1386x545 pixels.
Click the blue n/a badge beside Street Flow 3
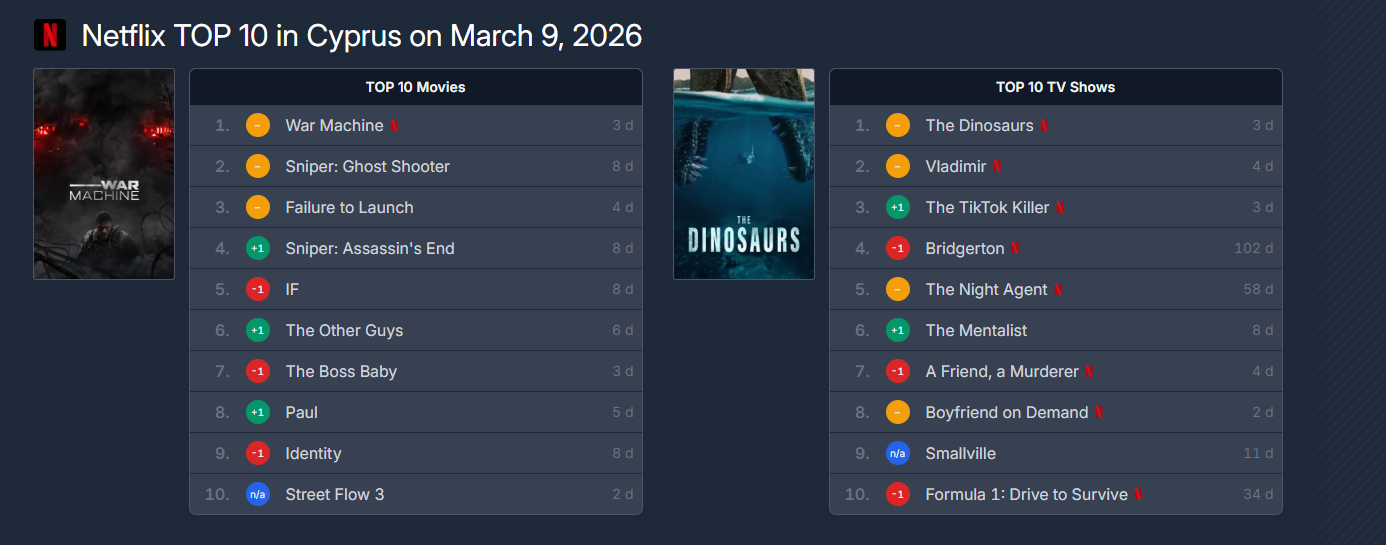click(x=258, y=494)
